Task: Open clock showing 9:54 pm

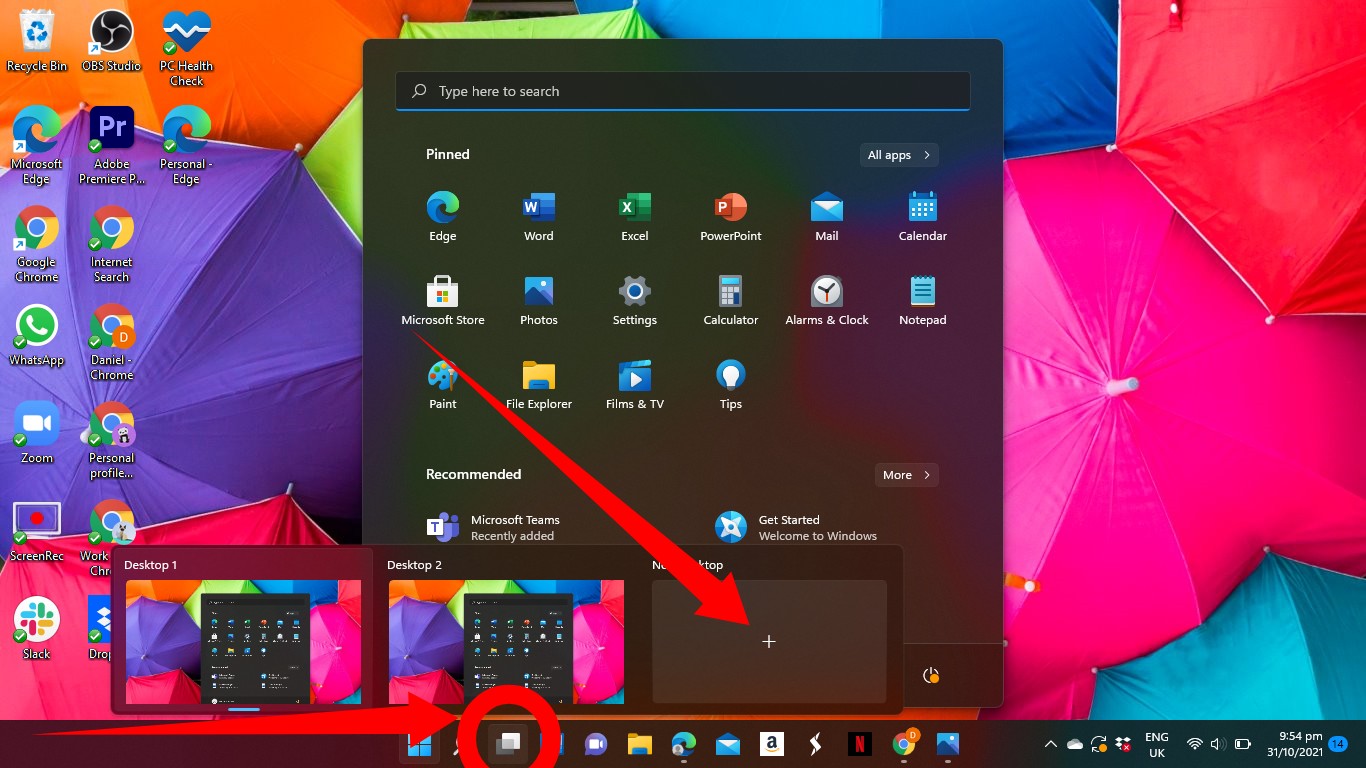Action: (1294, 744)
